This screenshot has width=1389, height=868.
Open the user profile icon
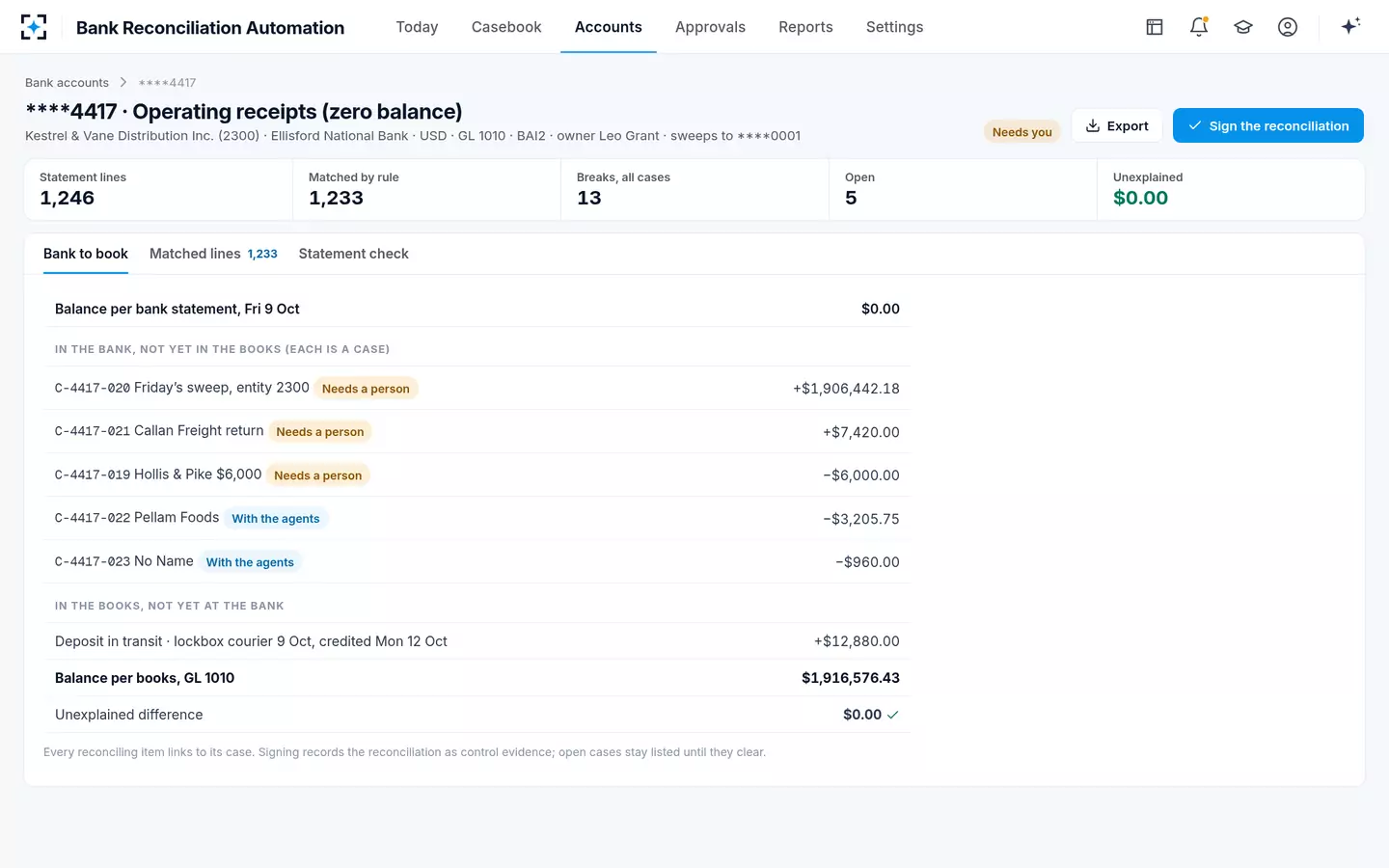[1288, 27]
